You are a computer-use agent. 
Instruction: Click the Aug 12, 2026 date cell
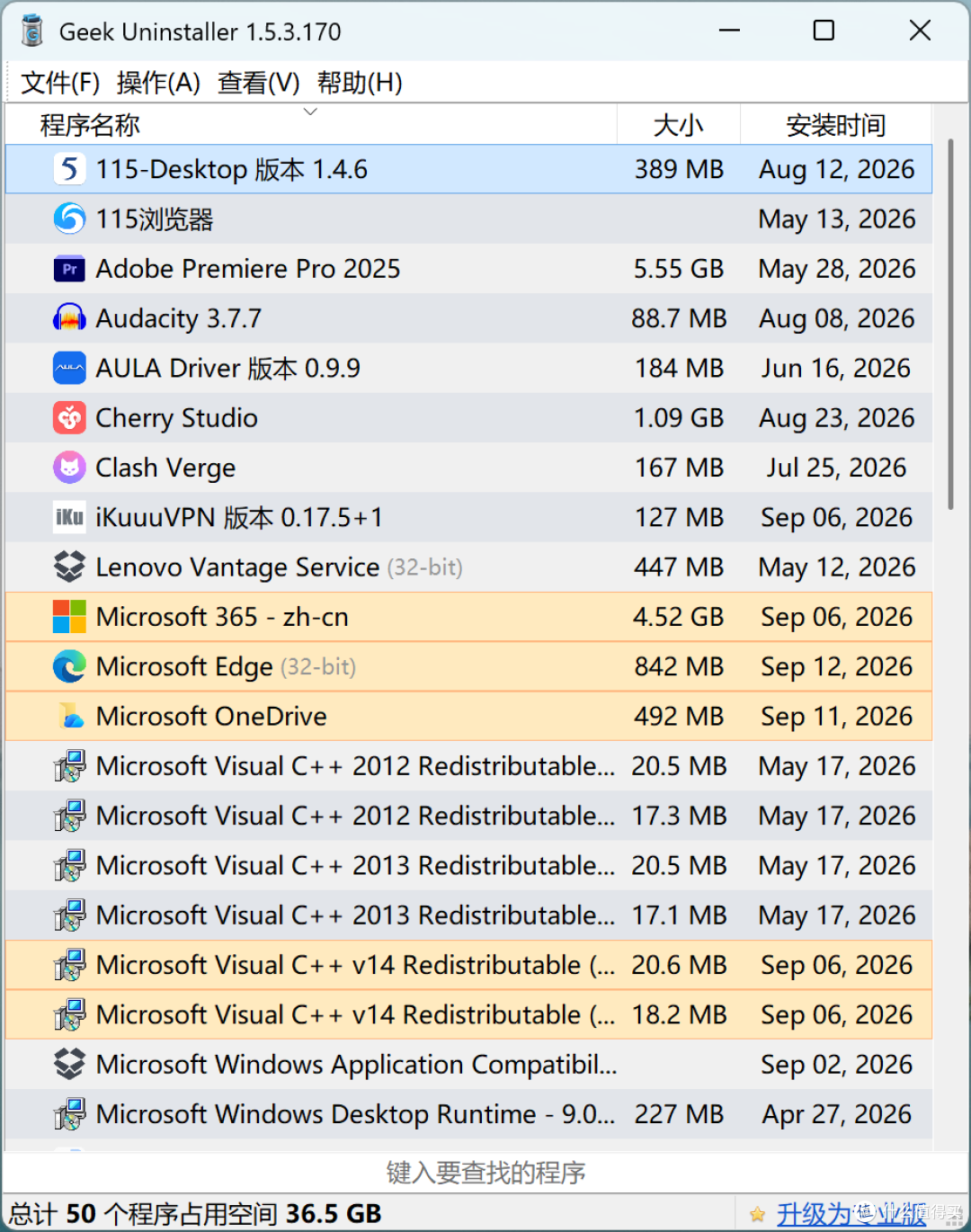836,169
